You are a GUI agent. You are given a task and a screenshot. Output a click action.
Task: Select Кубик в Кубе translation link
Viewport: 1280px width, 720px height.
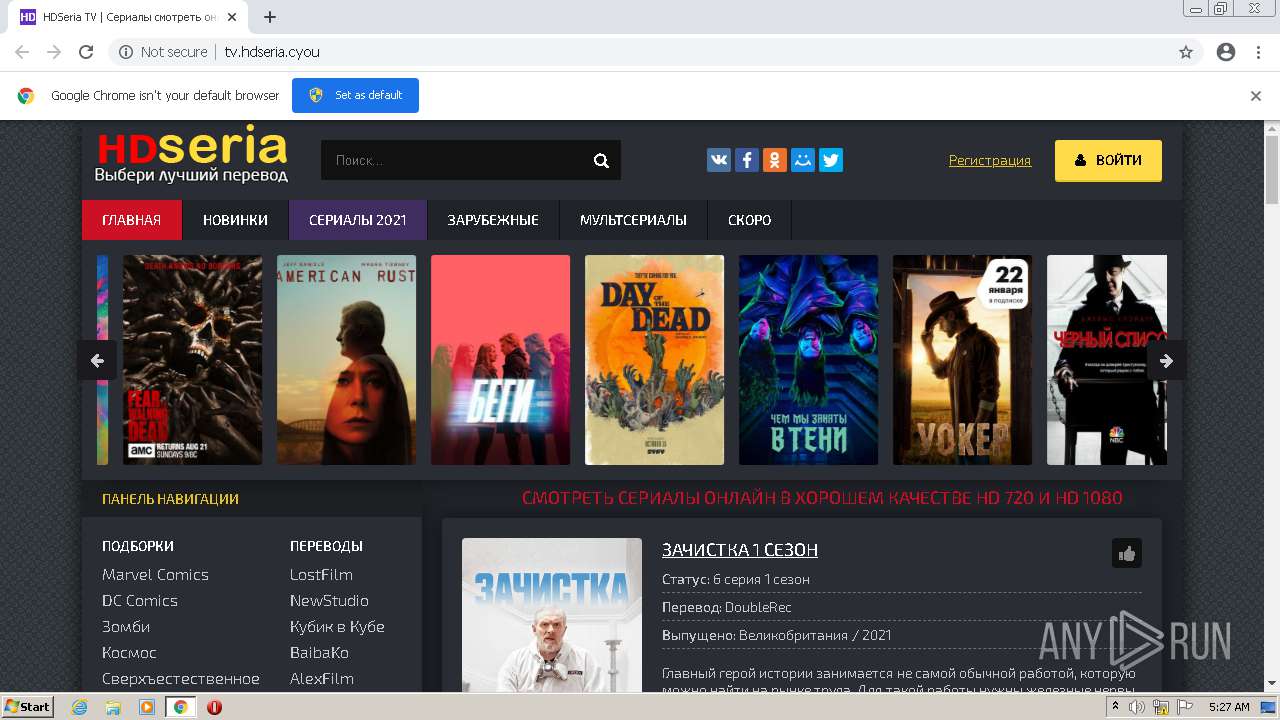337,626
